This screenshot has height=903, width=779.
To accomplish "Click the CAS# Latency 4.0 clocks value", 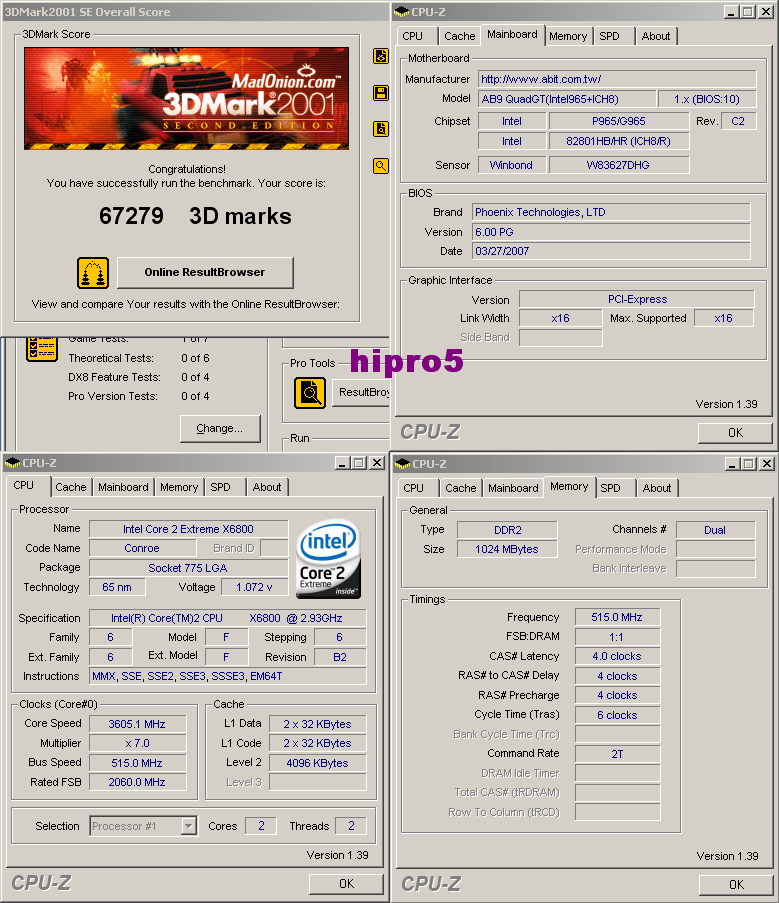I will click(617, 656).
